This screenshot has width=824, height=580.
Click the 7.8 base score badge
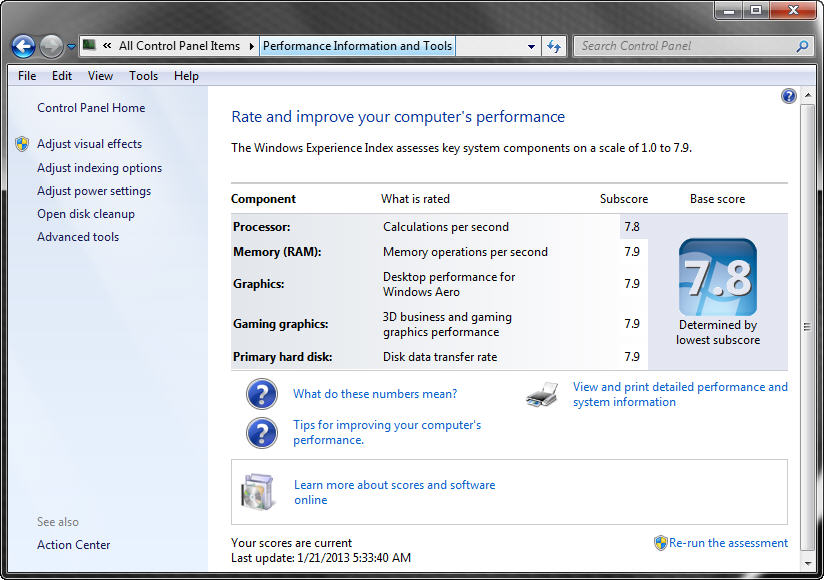(718, 277)
